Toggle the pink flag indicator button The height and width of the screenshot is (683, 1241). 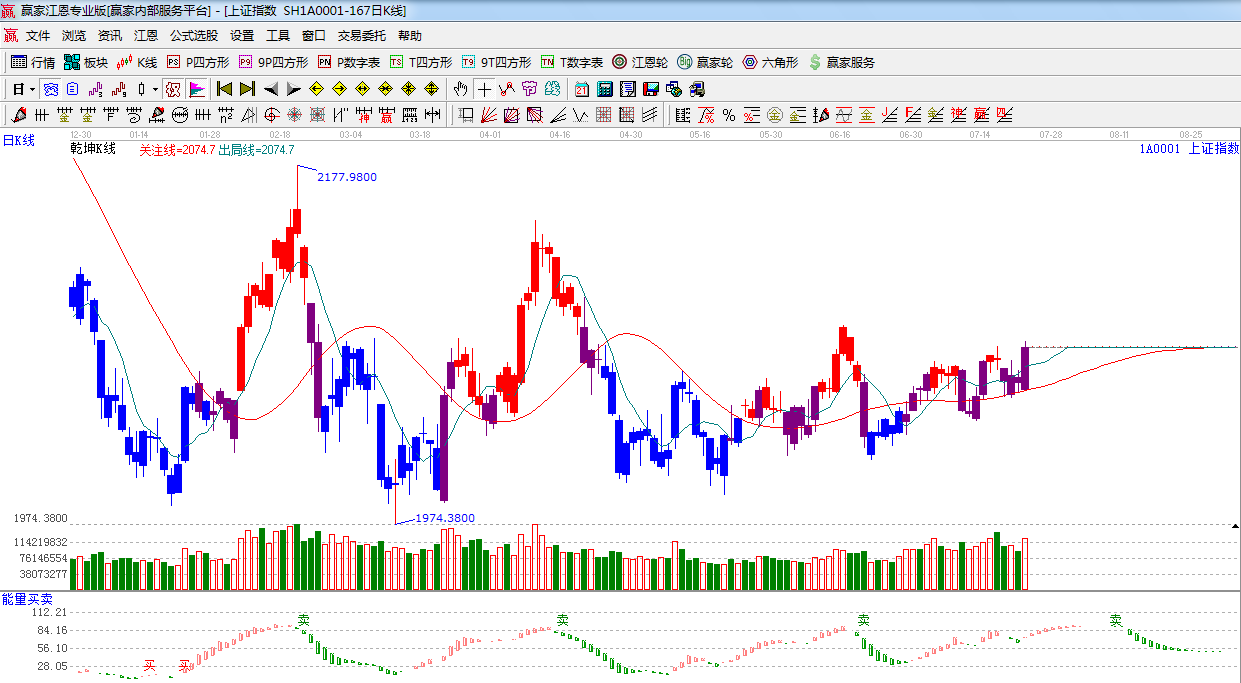point(197,89)
